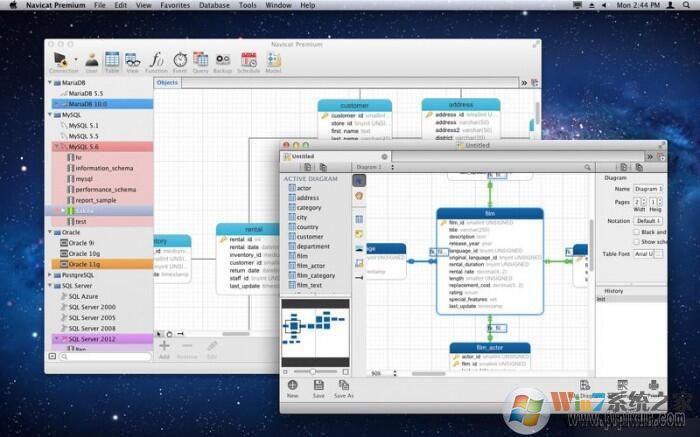This screenshot has height=437, width=700.
Task: Open the File menu
Action: (100, 5)
